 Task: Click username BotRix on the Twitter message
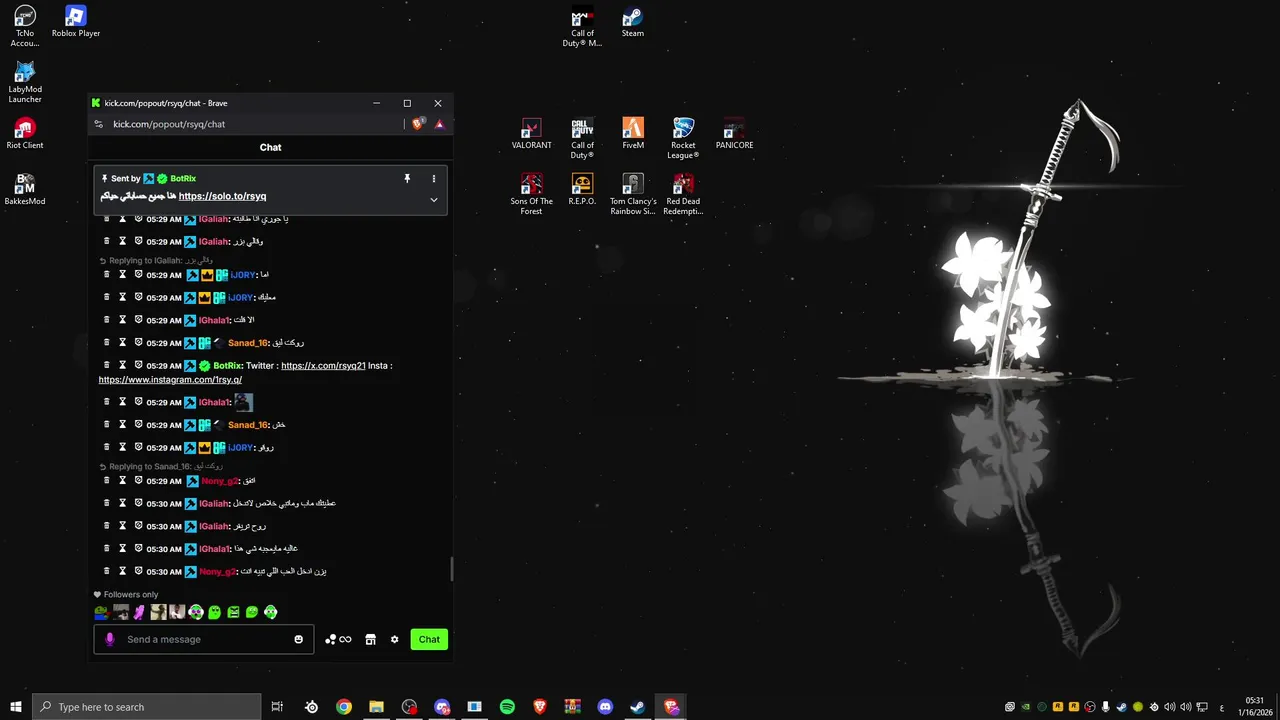[228, 366]
